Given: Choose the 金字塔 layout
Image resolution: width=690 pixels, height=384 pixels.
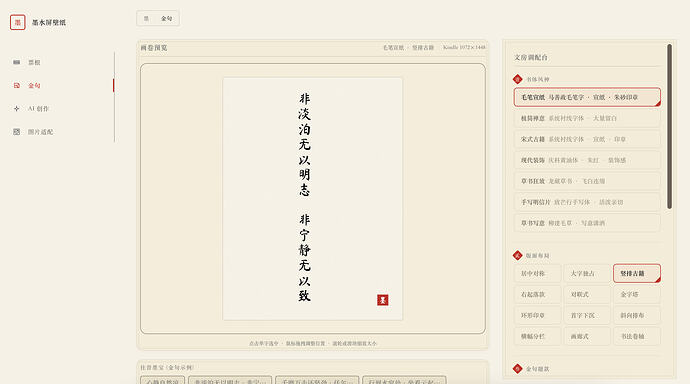Looking at the screenshot, I should (637, 294).
